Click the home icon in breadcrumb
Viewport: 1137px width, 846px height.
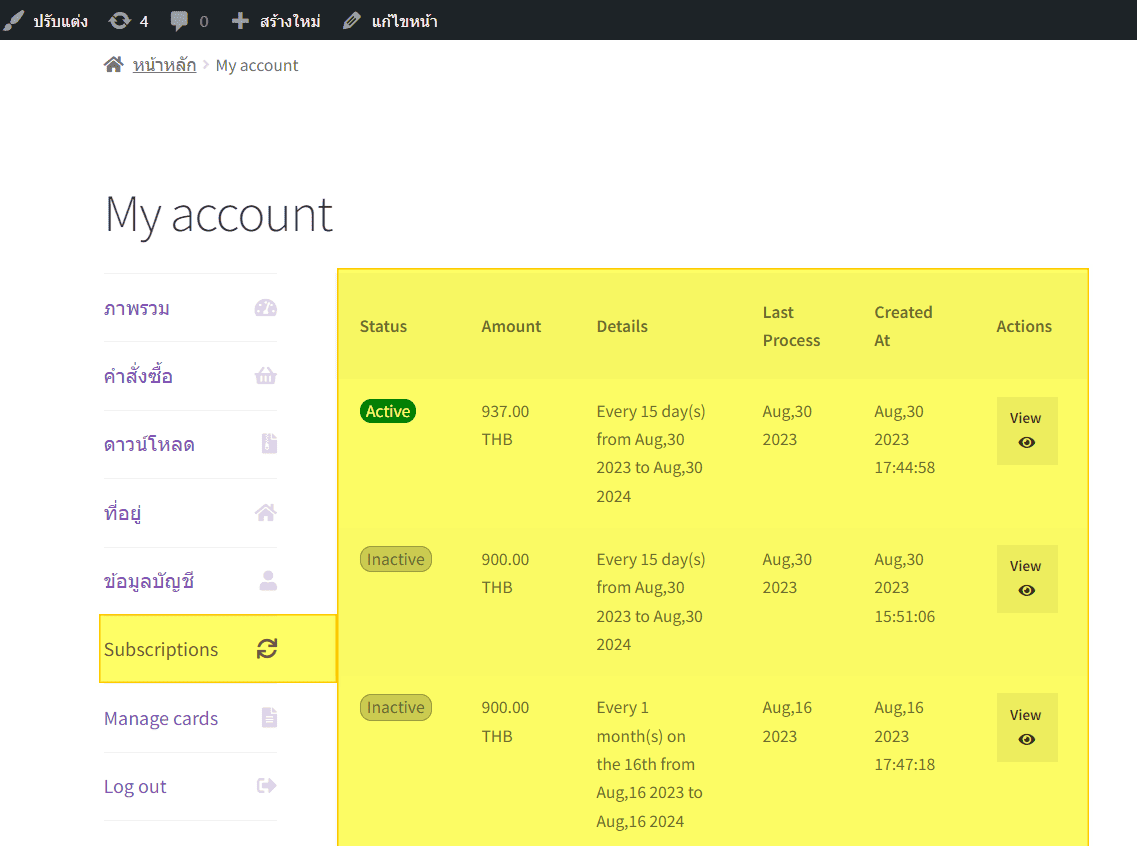click(x=113, y=65)
